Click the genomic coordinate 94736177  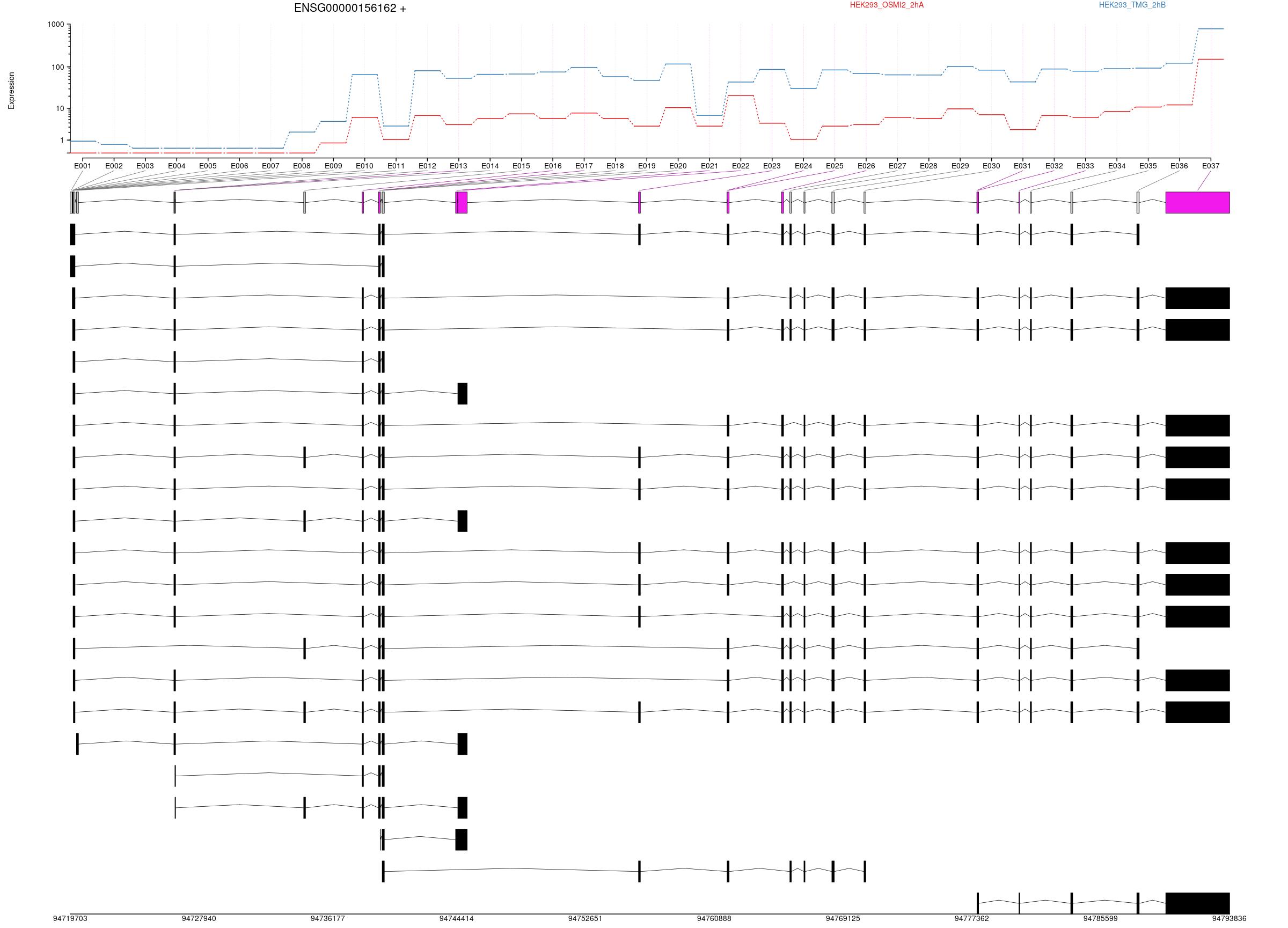(328, 918)
